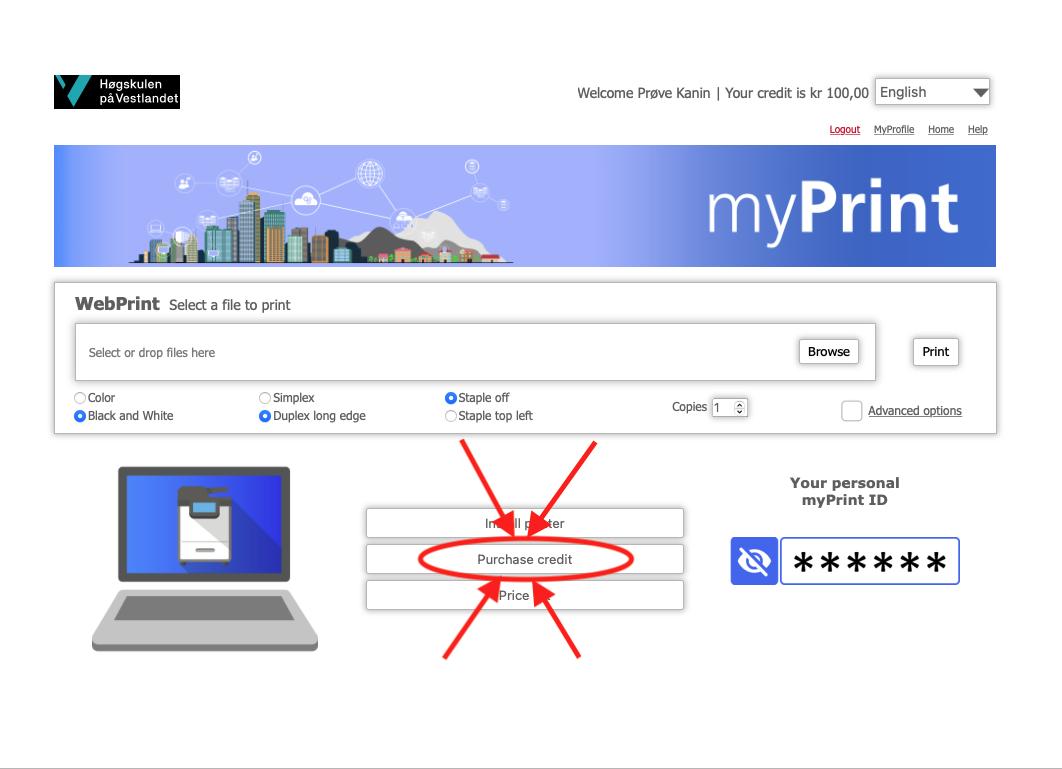Click the Install printer button

coord(525,523)
